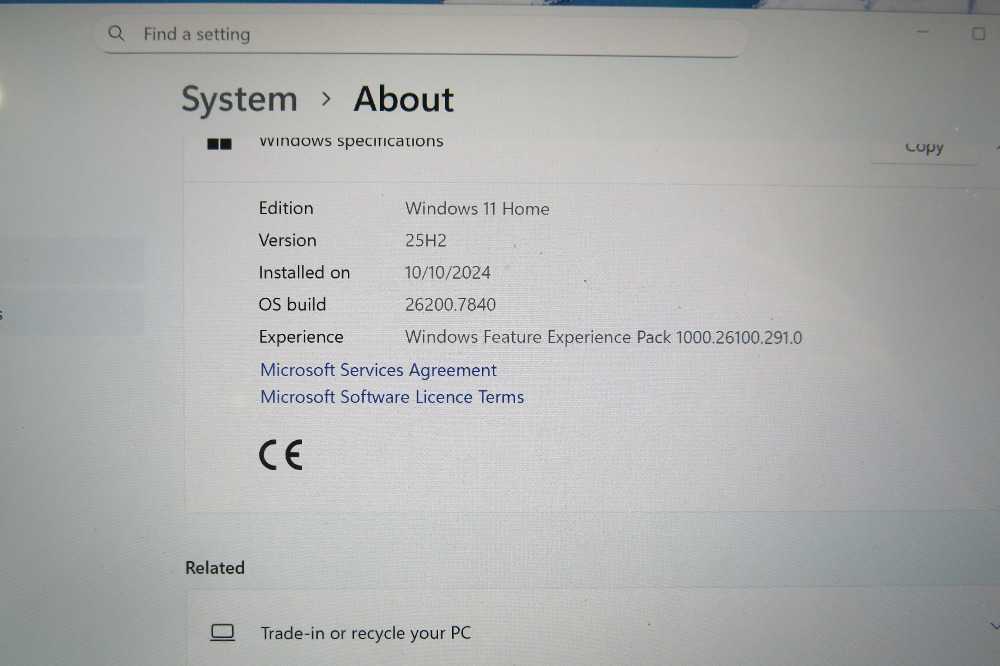Screen dimensions: 1000x666
Task: Click the CE mark logo
Action: pyautogui.click(x=281, y=455)
